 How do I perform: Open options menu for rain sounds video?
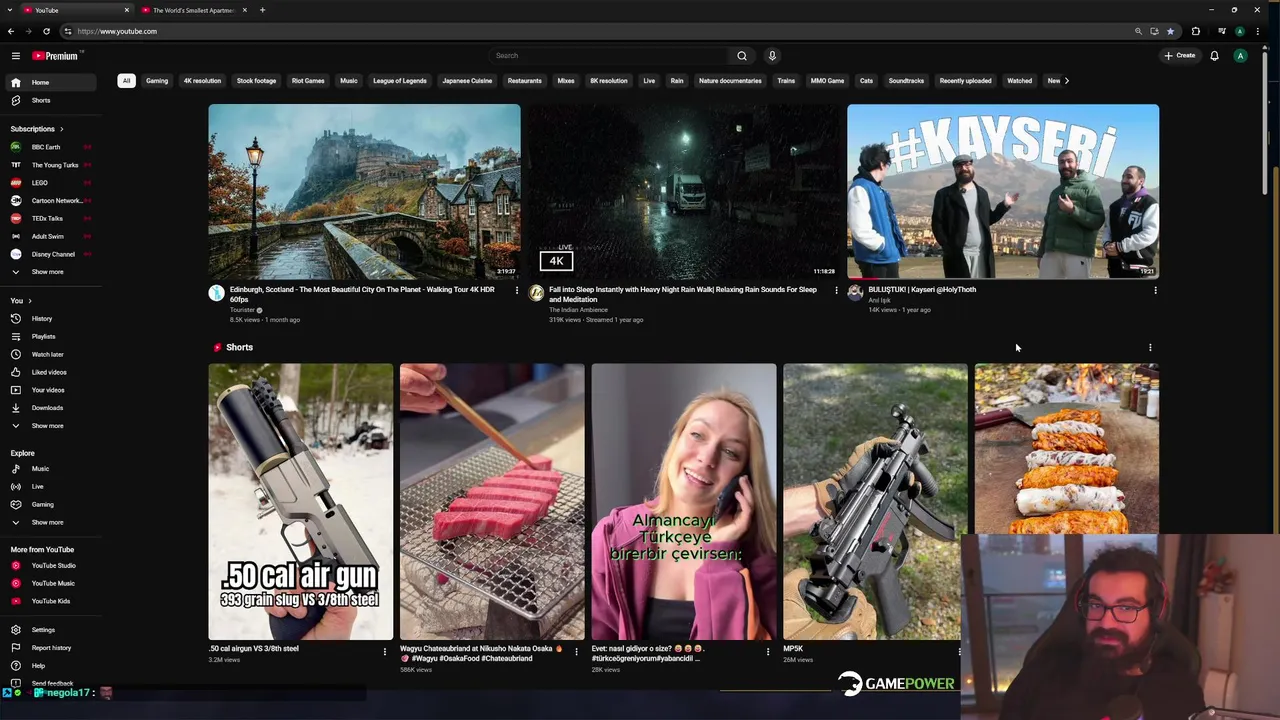click(837, 290)
